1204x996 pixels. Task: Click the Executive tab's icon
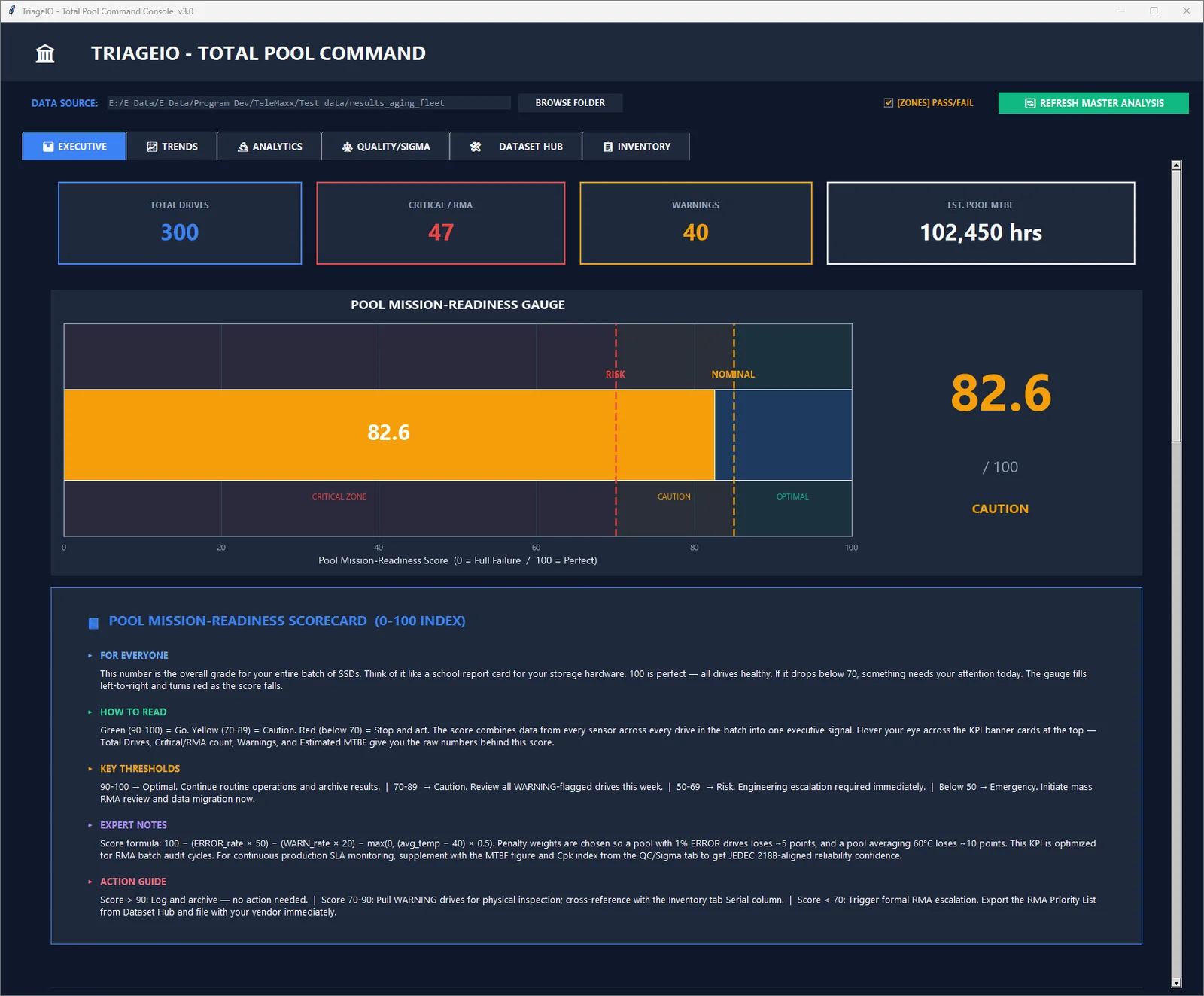pos(48,147)
